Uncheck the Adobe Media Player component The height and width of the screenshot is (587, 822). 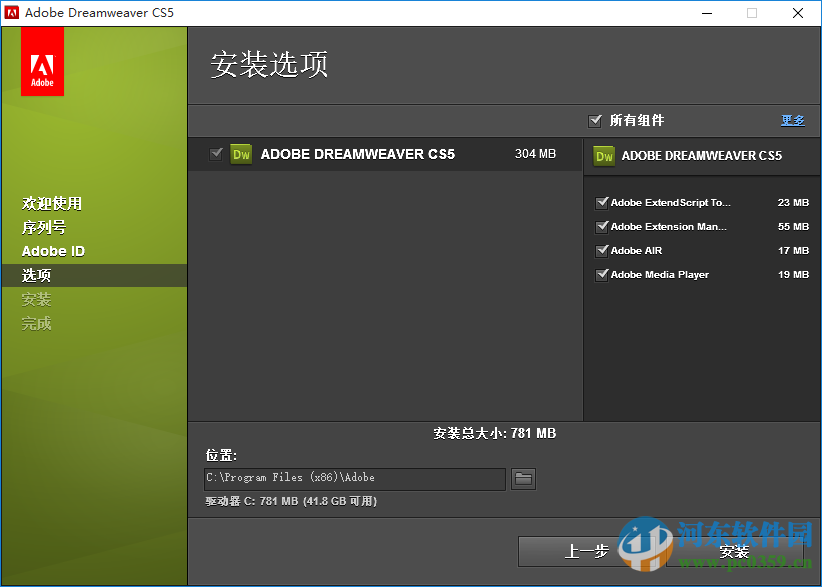point(601,274)
